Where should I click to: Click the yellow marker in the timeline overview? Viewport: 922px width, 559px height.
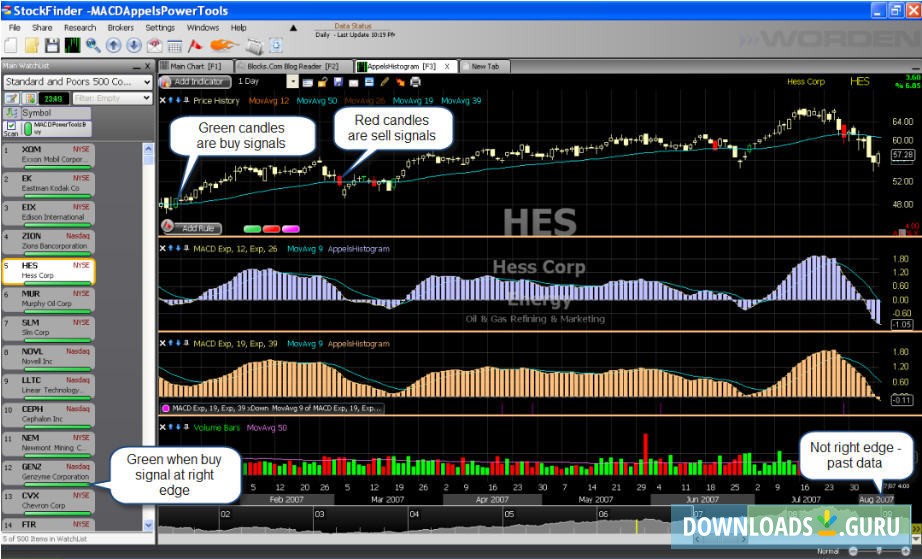pyautogui.click(x=636, y=526)
